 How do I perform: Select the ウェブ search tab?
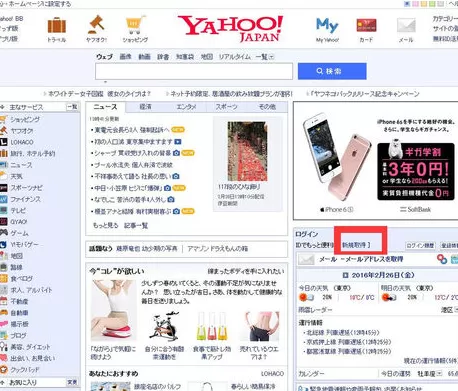(105, 57)
